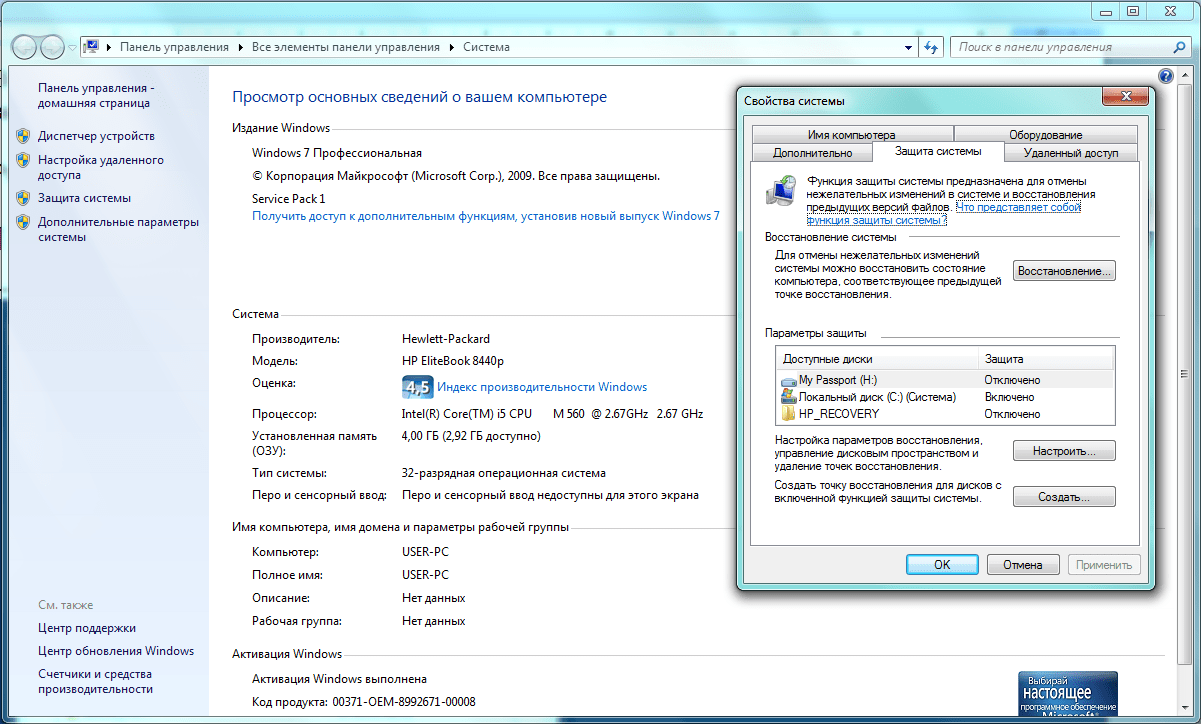Click the search magnifier icon

[x=1179, y=47]
